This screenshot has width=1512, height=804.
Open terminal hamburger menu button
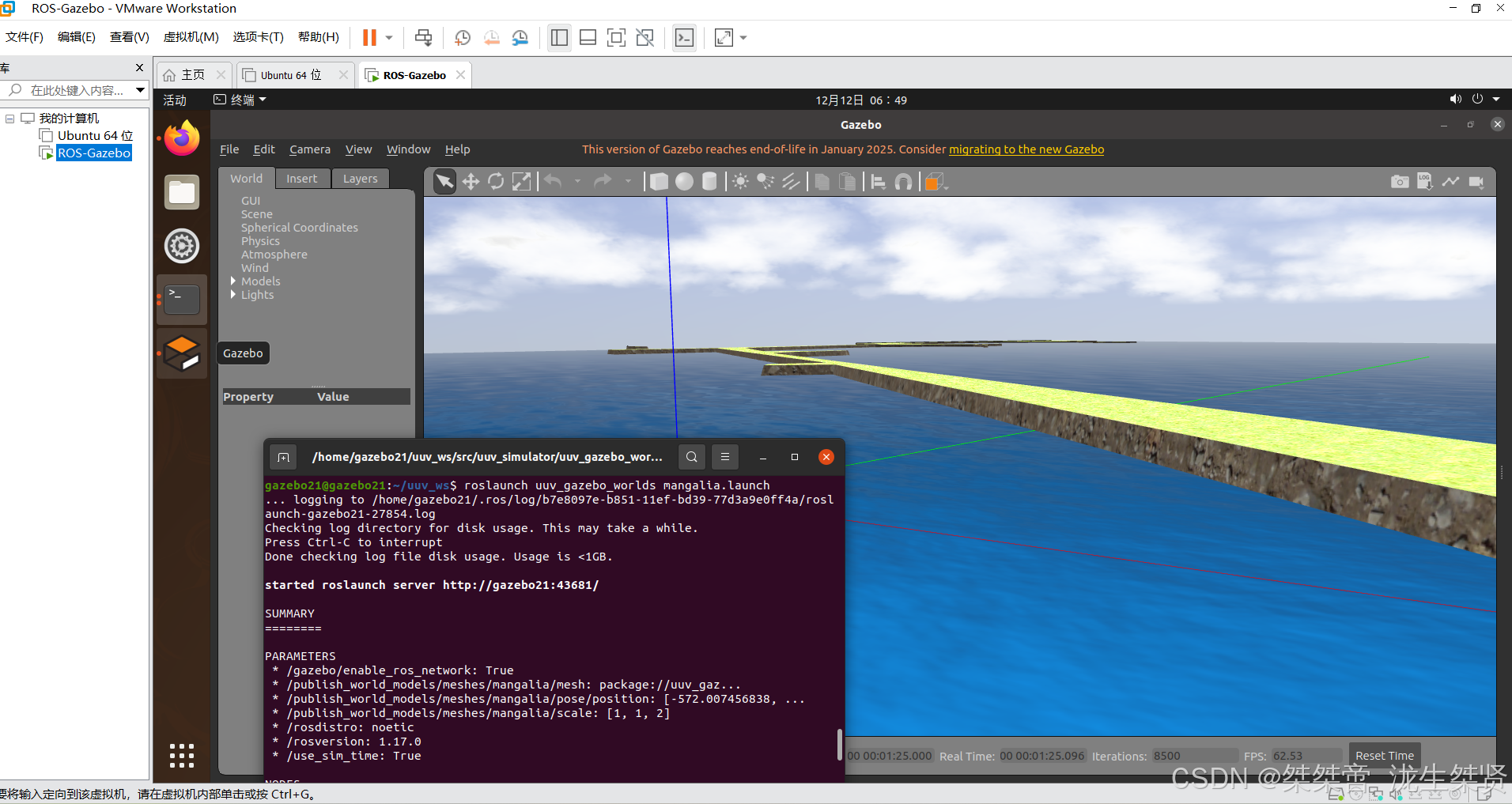(724, 457)
